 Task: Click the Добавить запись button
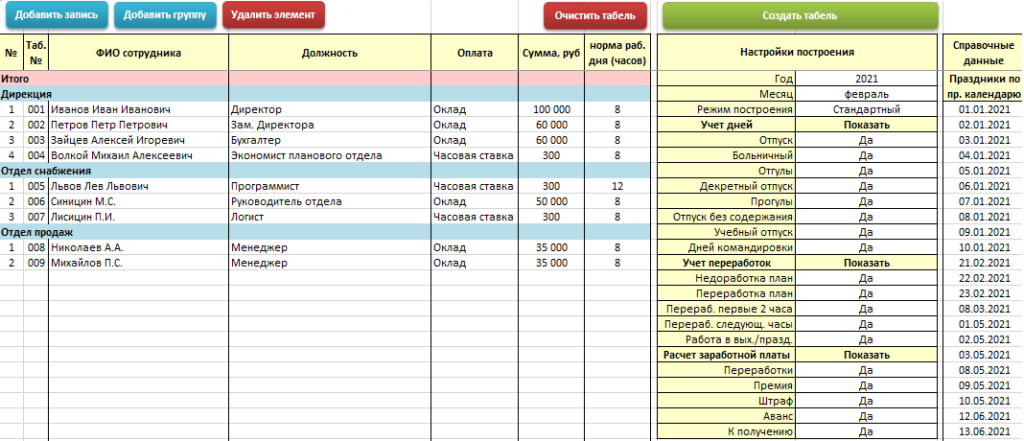57,15
